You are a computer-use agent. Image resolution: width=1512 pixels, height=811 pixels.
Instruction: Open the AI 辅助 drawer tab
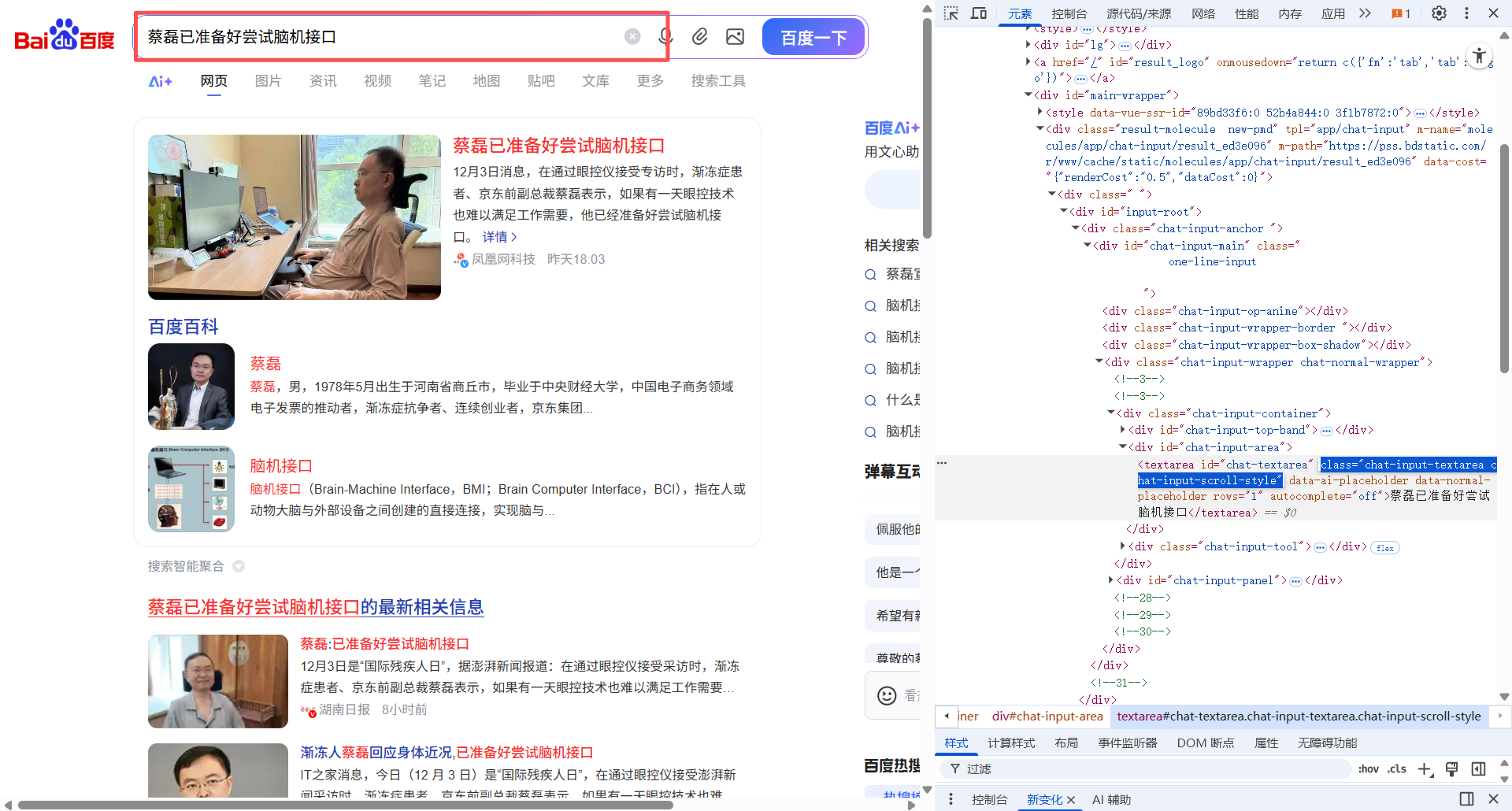(1111, 800)
